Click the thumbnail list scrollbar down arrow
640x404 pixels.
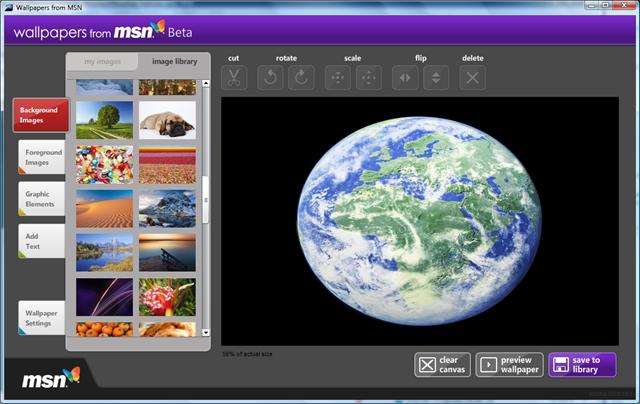pyautogui.click(x=206, y=332)
